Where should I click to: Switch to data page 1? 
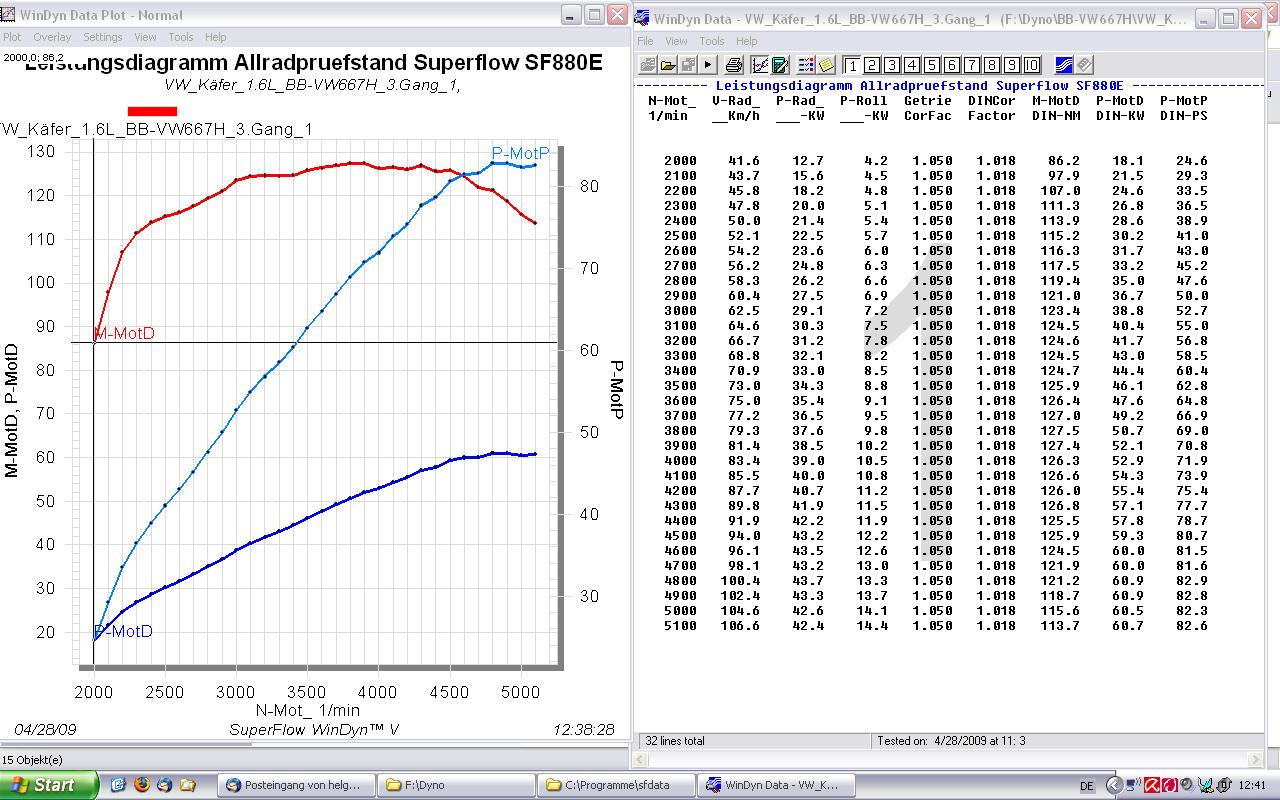click(852, 65)
